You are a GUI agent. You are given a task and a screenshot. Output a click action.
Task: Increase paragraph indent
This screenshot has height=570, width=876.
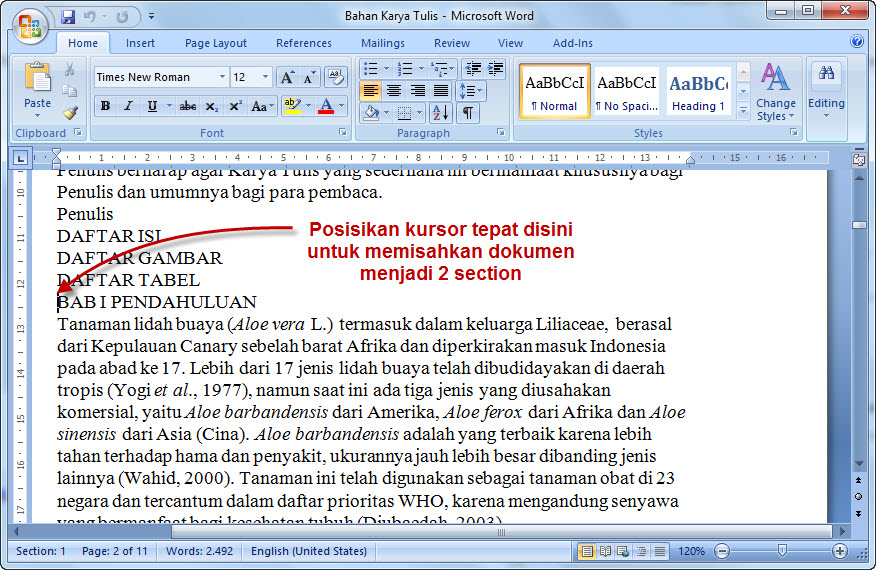[496, 69]
